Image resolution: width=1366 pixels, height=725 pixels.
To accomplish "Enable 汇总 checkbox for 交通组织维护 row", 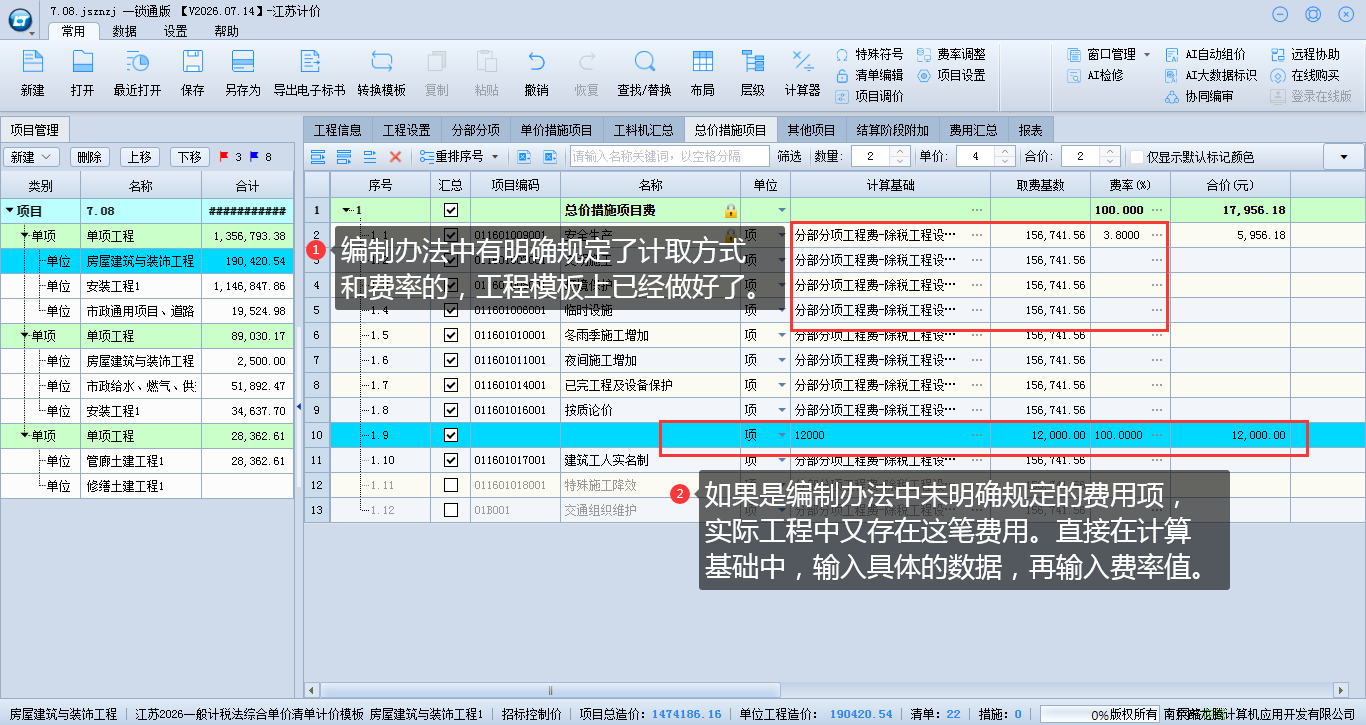I will (x=451, y=510).
